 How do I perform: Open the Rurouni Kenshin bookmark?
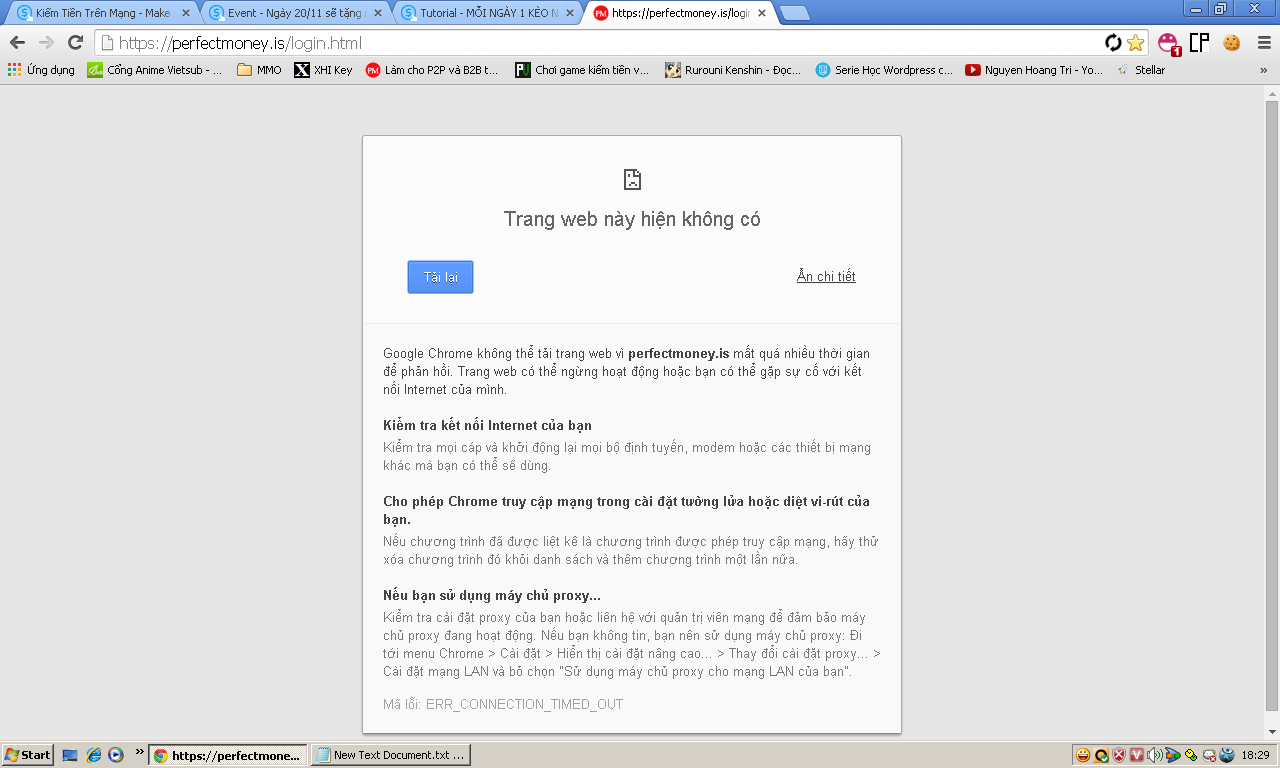[733, 70]
